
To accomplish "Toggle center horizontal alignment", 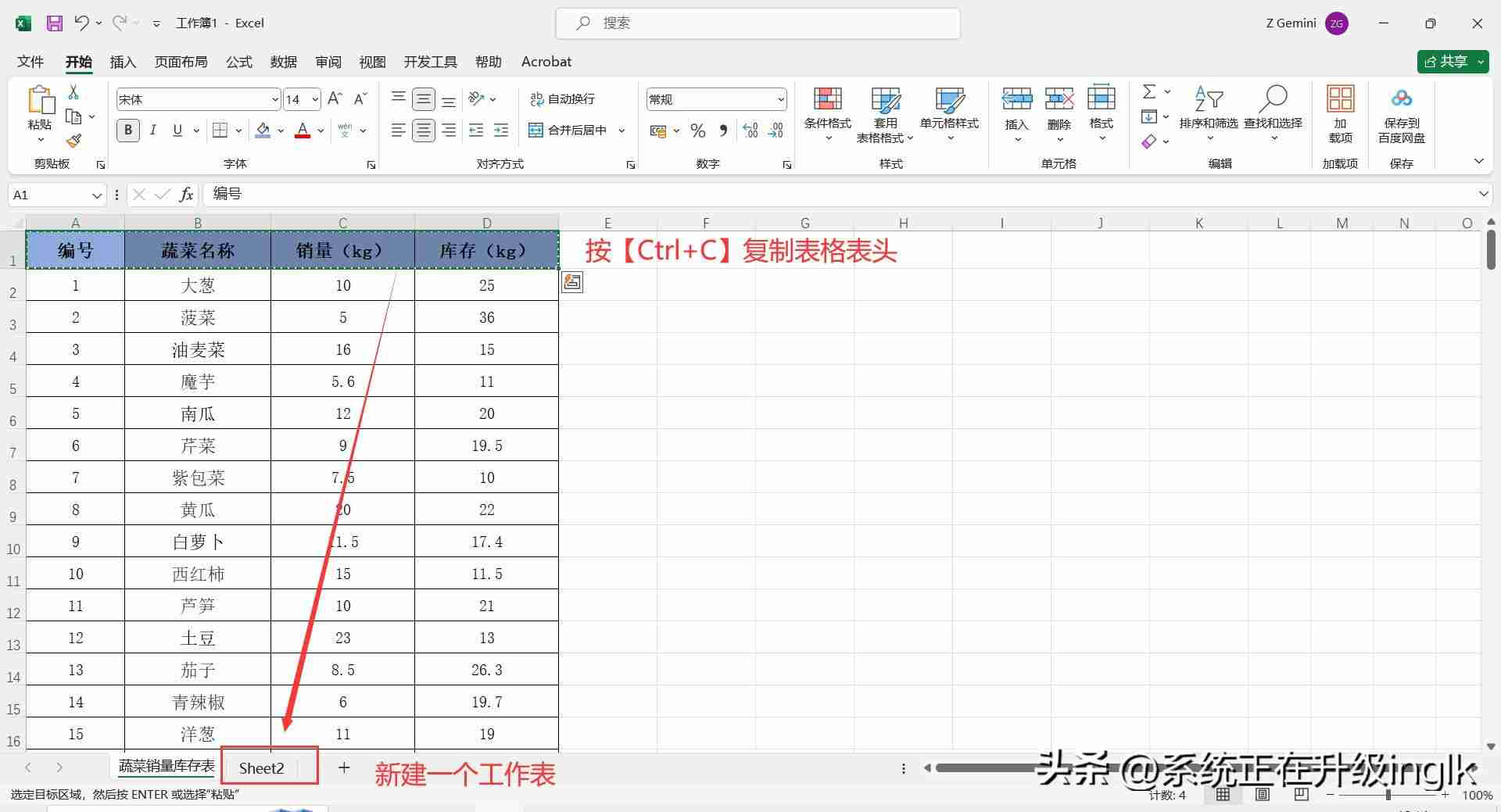I will [423, 130].
